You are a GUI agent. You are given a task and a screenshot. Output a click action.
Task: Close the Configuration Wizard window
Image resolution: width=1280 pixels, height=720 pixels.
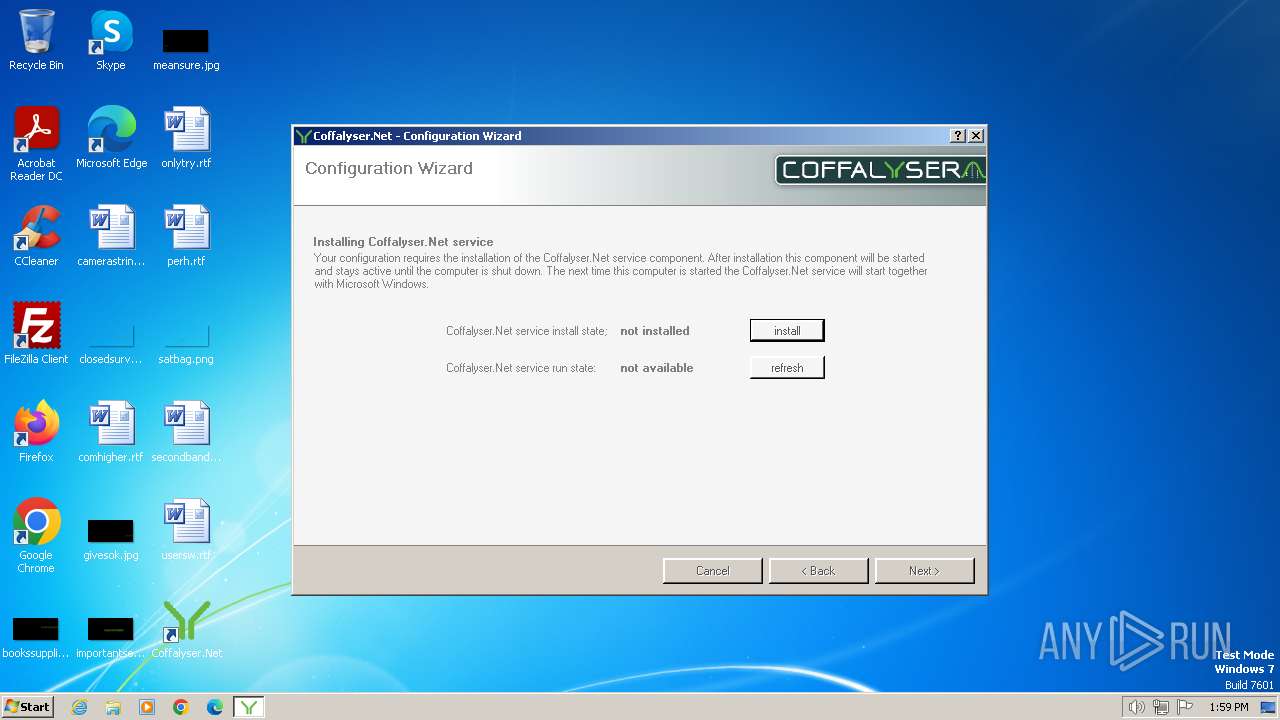click(x=976, y=136)
